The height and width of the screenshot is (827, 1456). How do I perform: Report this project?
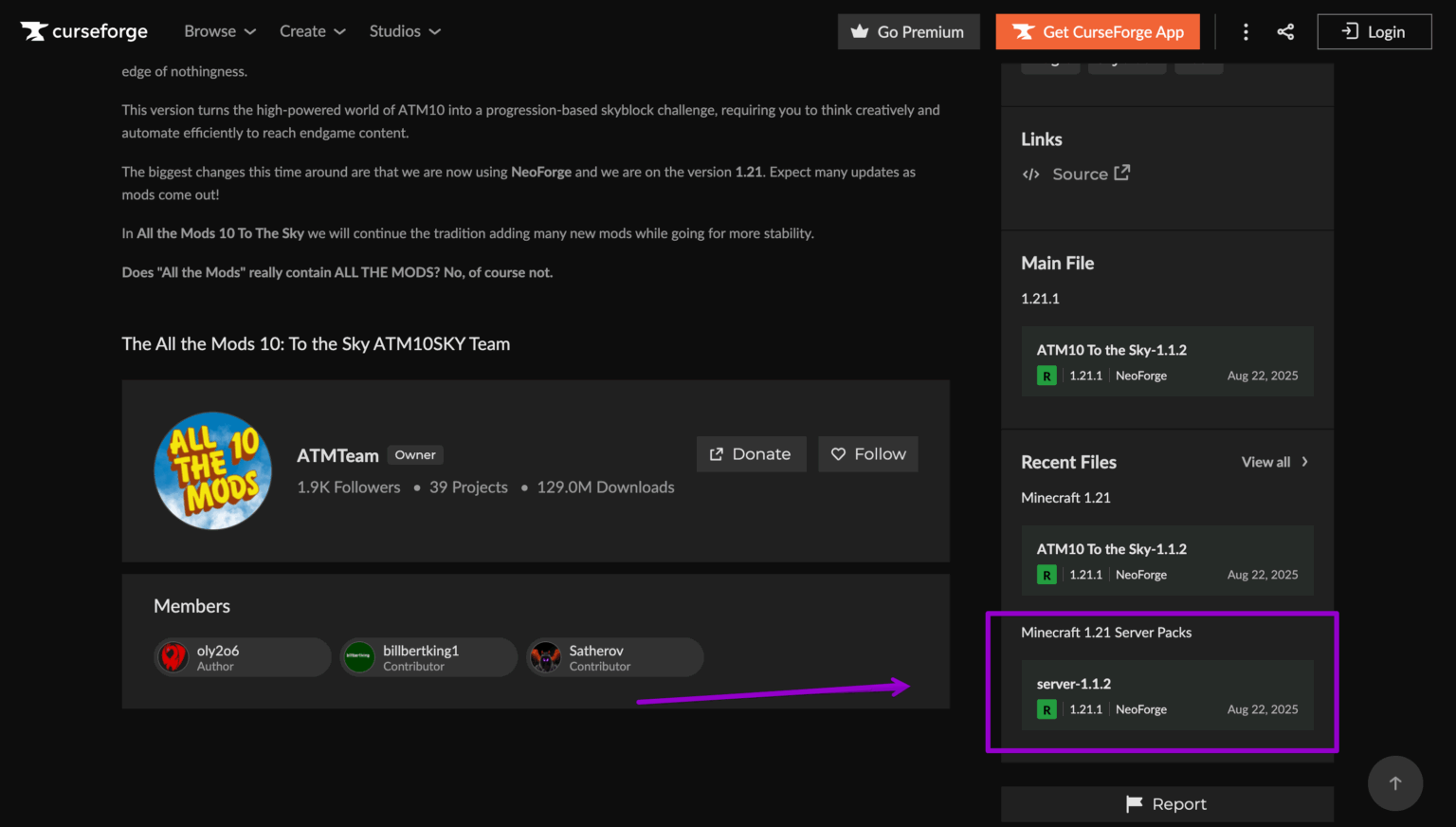[x=1167, y=804]
